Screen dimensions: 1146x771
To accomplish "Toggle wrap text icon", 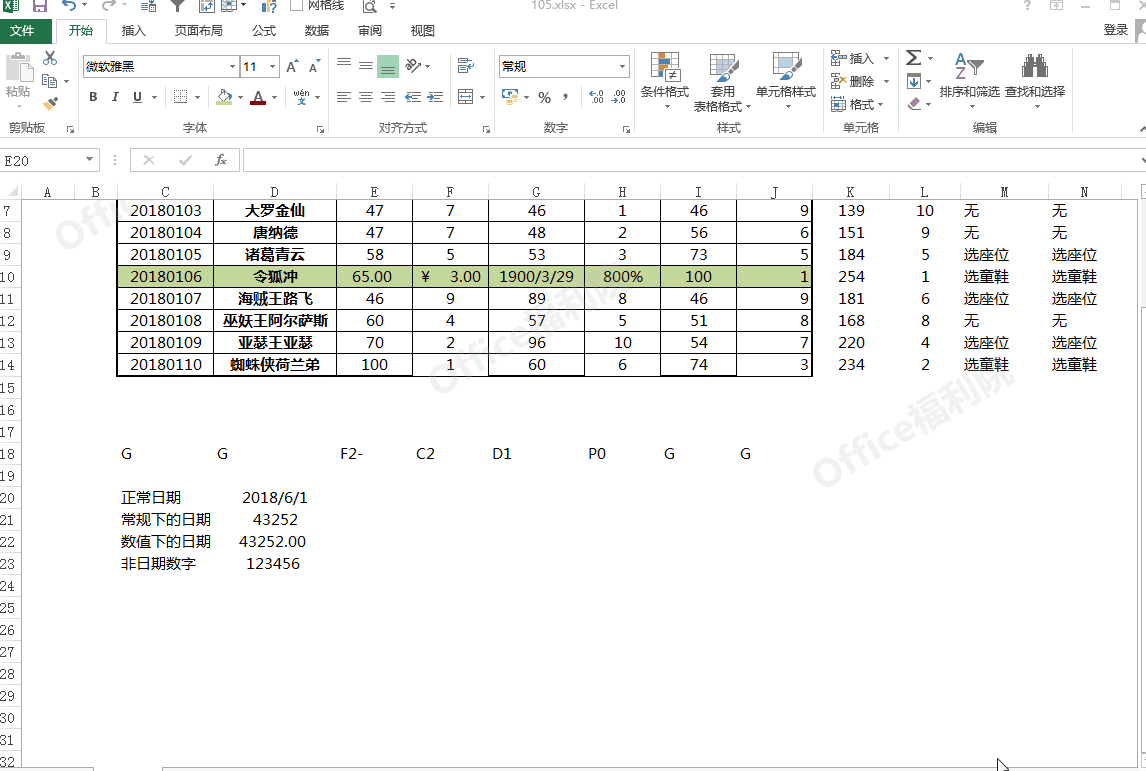I will pos(466,66).
